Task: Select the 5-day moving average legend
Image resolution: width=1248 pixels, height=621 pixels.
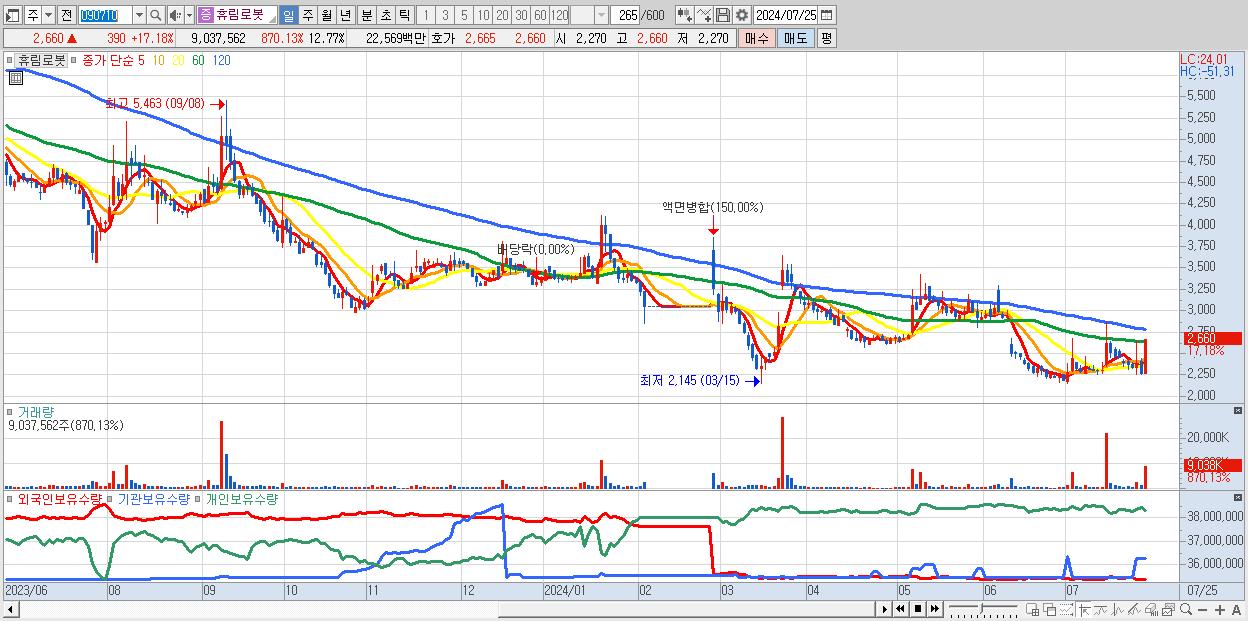Action: pyautogui.click(x=141, y=60)
